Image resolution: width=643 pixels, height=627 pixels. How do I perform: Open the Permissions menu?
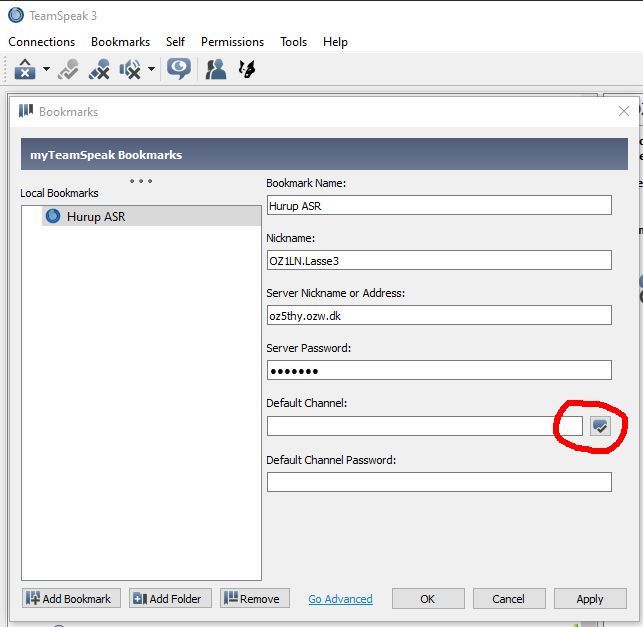coord(233,42)
